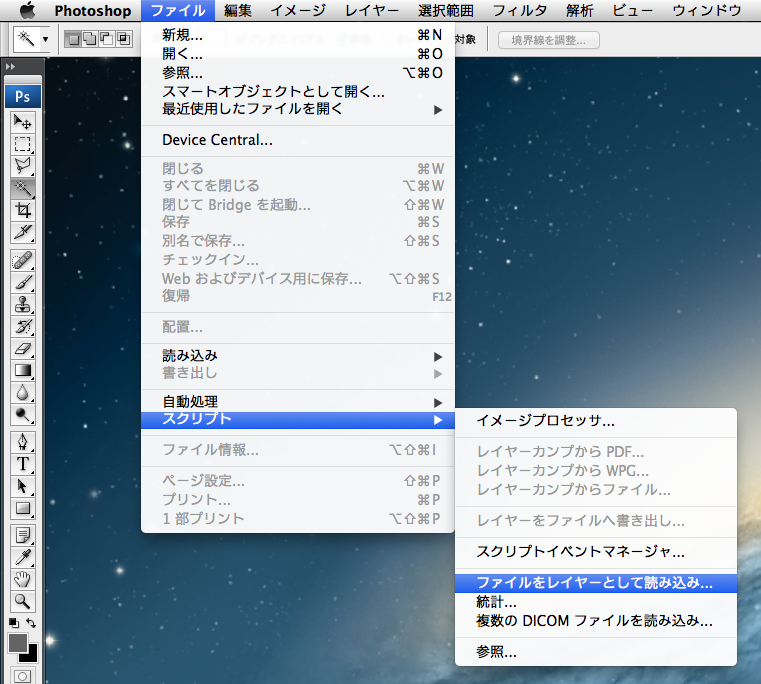Open the 解析 menu

coord(579,11)
